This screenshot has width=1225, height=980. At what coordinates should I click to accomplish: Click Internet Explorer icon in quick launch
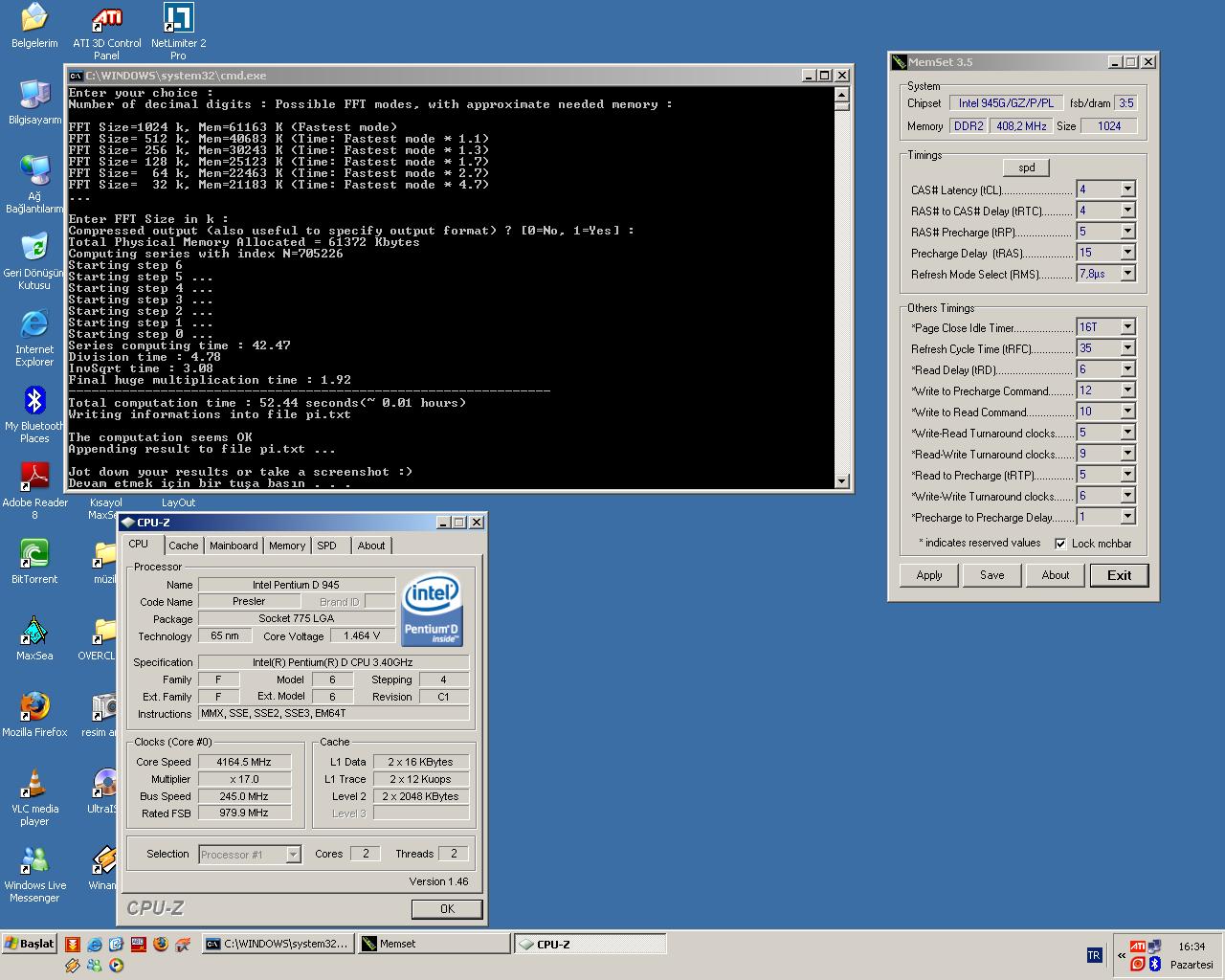click(x=95, y=944)
